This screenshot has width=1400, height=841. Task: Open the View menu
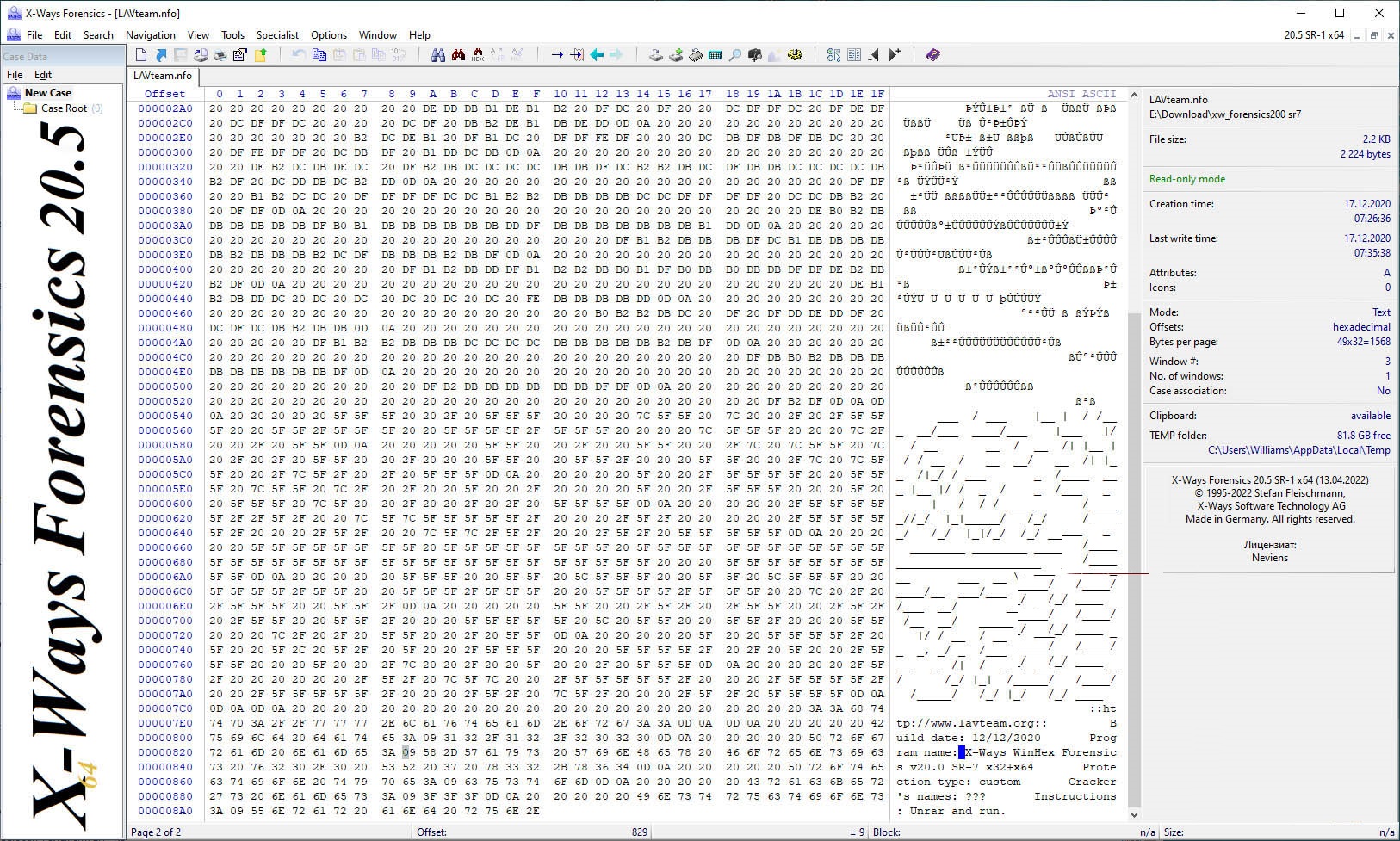(198, 35)
